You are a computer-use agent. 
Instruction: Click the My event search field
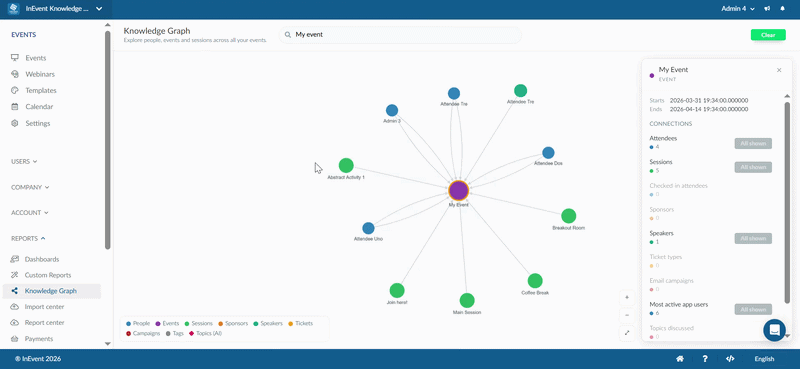pyautogui.click(x=401, y=35)
